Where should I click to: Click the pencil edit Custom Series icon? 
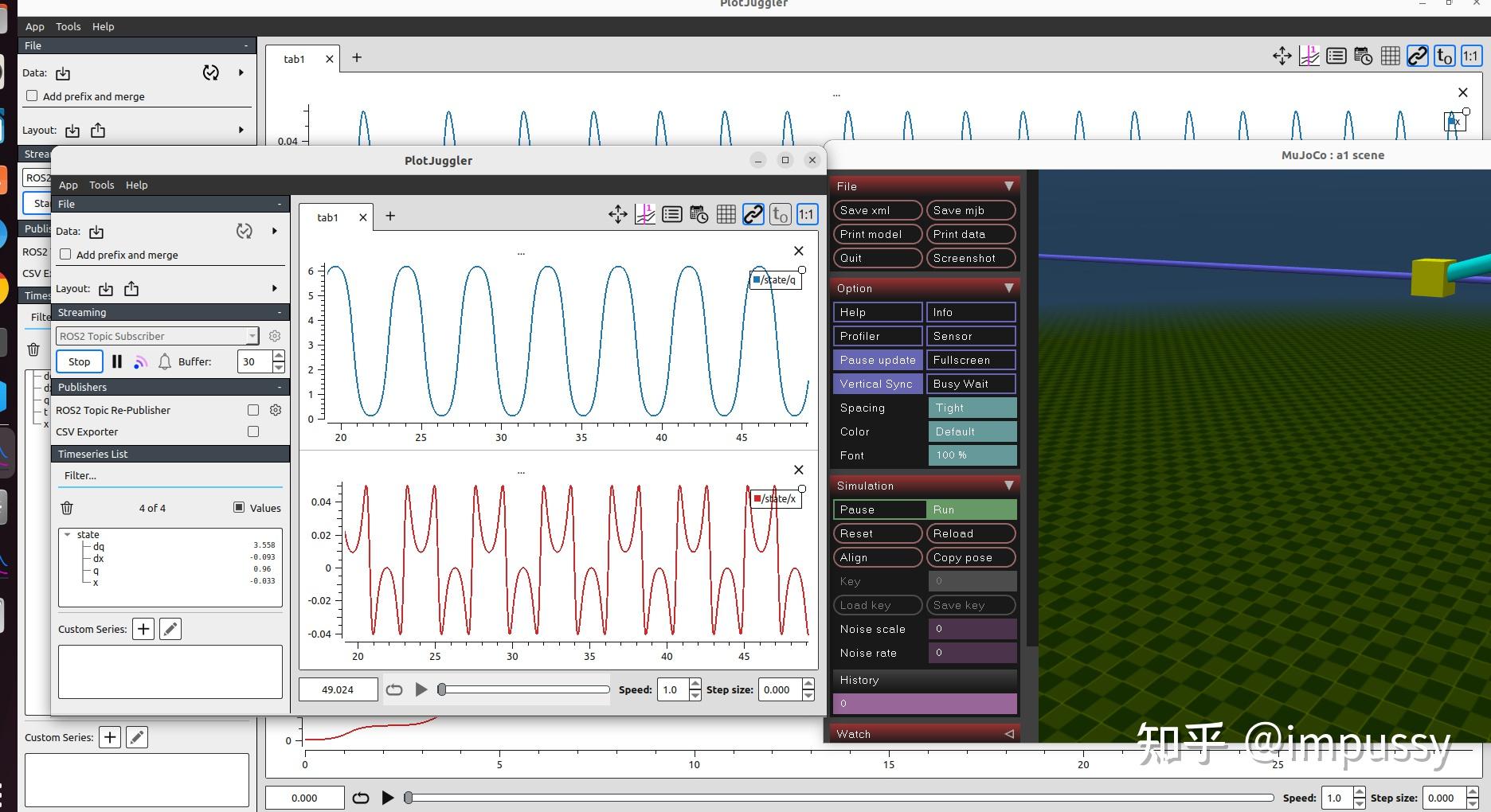coord(170,629)
